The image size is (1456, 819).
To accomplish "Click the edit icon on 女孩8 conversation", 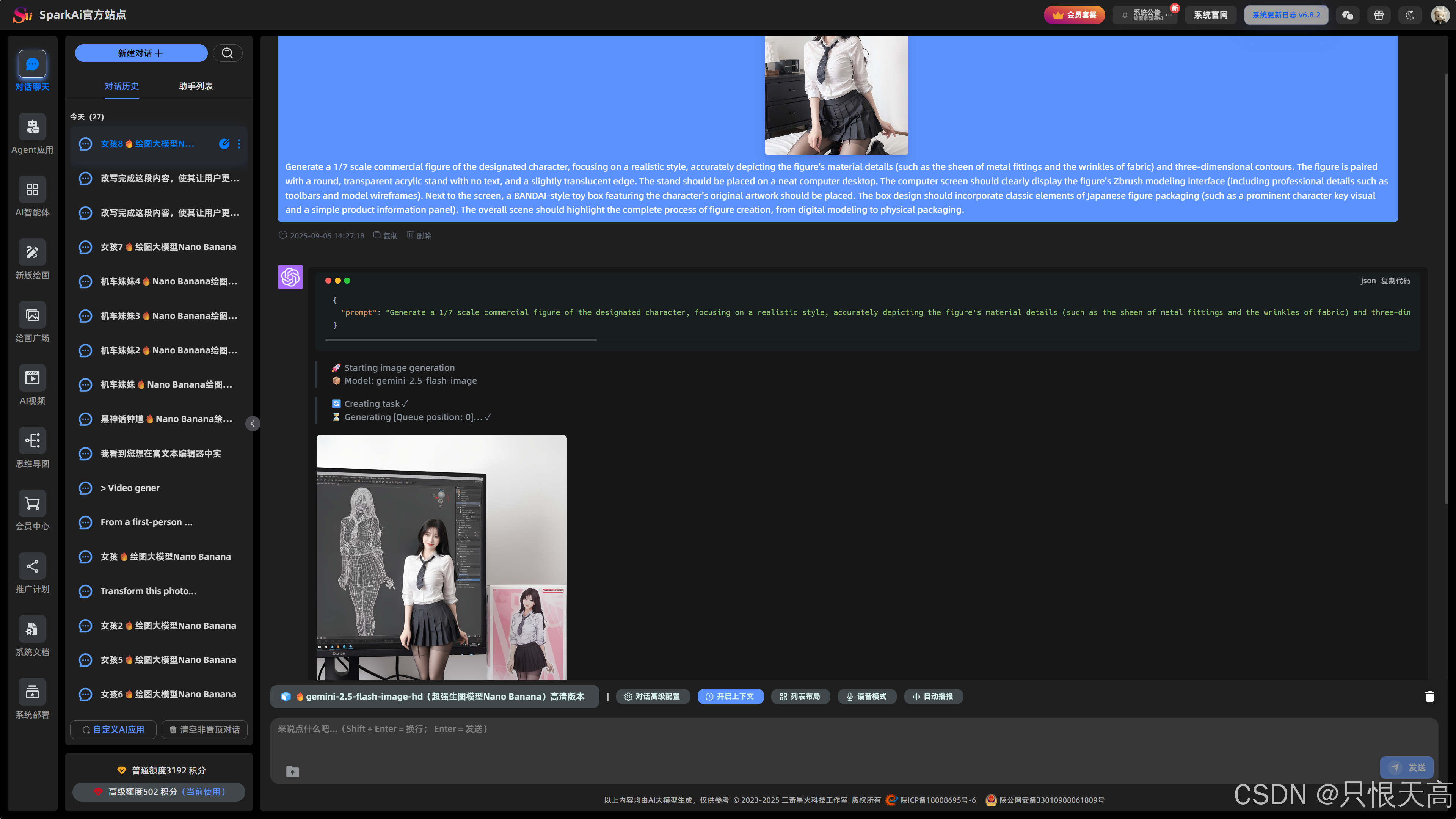I will click(224, 144).
